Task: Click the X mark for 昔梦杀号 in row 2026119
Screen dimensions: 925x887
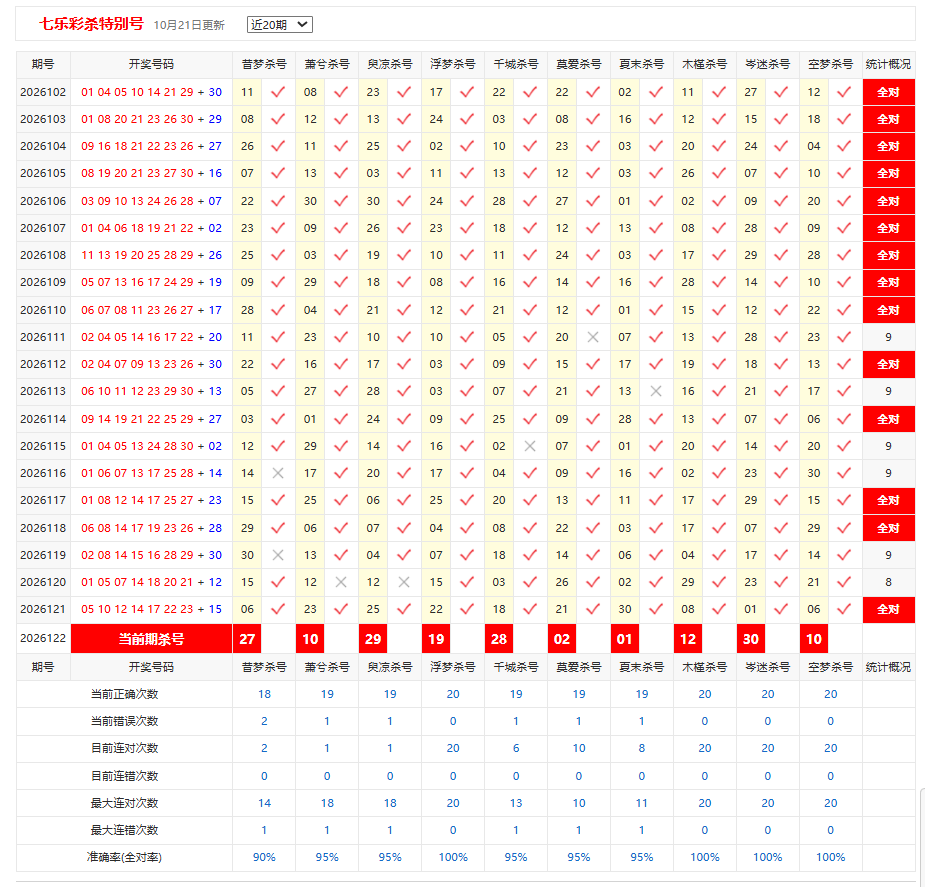Action: (278, 555)
